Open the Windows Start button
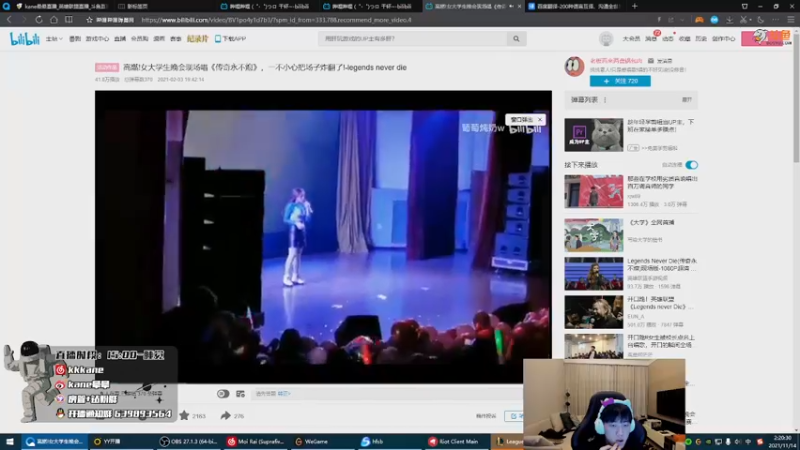This screenshot has height=450, width=800. 10,441
